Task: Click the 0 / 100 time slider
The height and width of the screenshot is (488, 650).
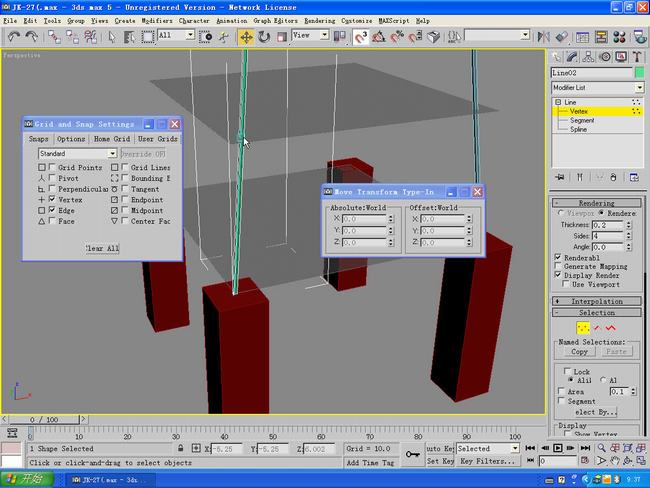Action: (x=44, y=420)
